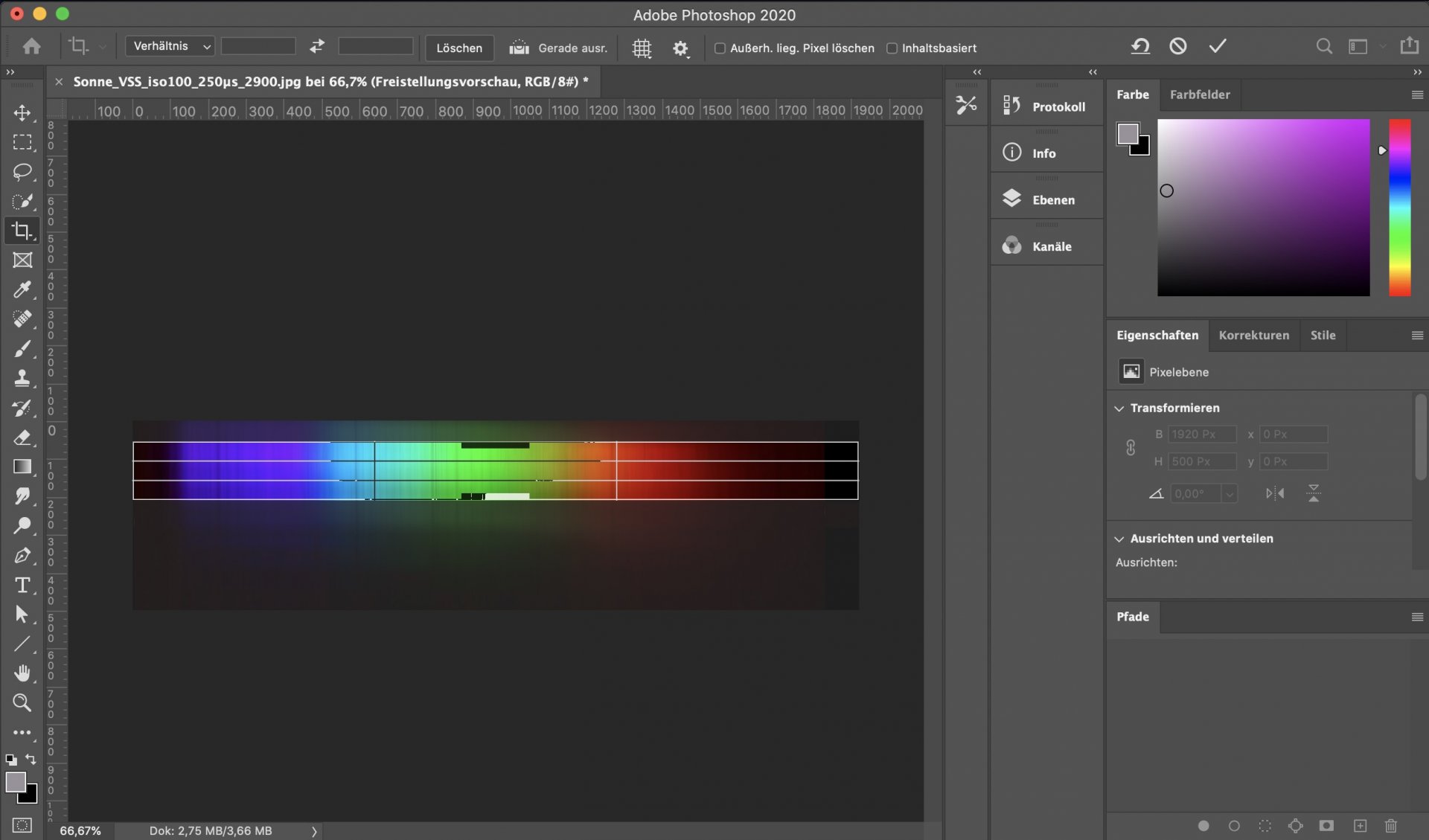Select the Rectangular Marquee tool
Screen dimensions: 1429x840
pos(22,142)
